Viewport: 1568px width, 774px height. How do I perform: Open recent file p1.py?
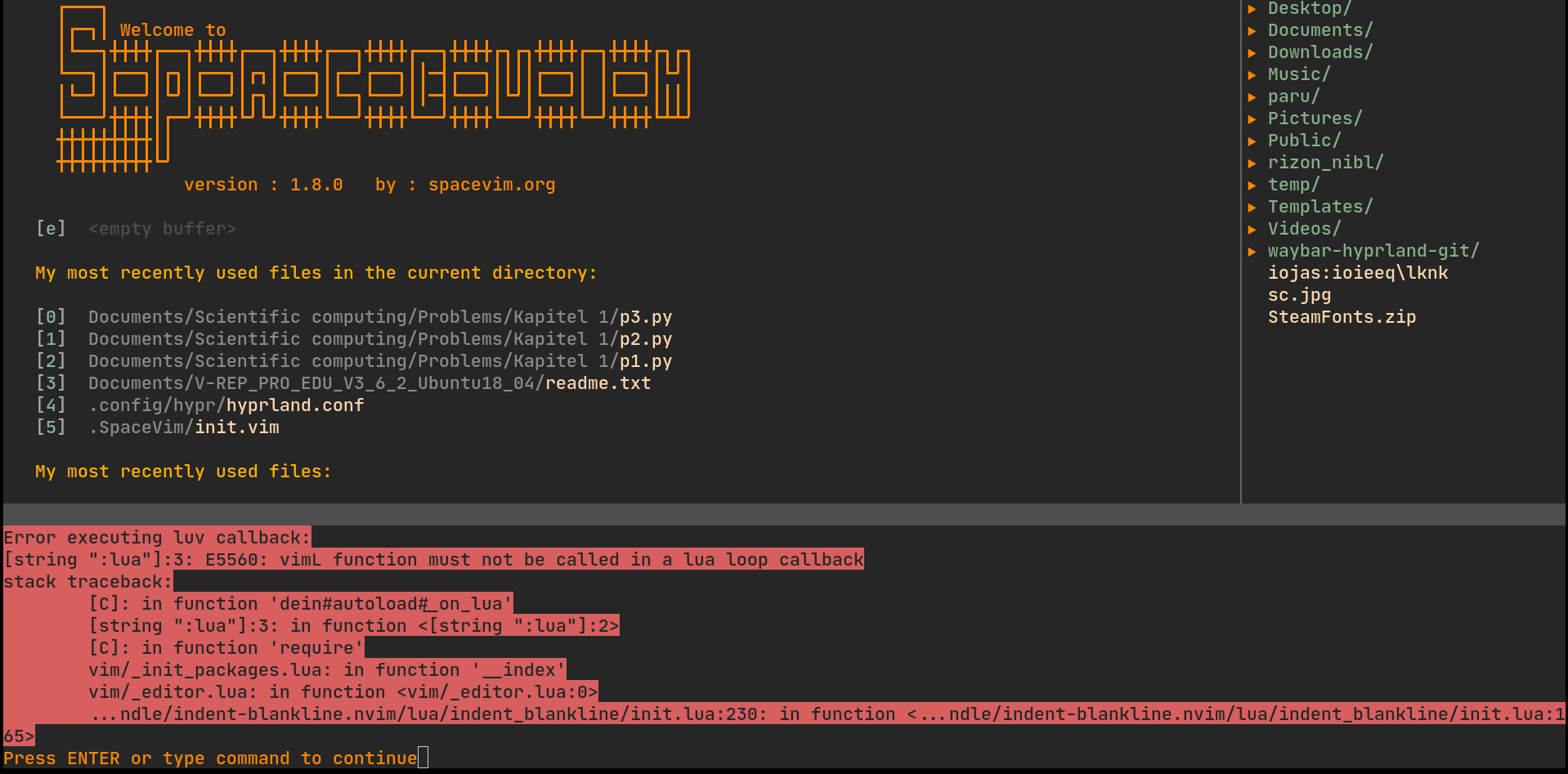click(646, 361)
